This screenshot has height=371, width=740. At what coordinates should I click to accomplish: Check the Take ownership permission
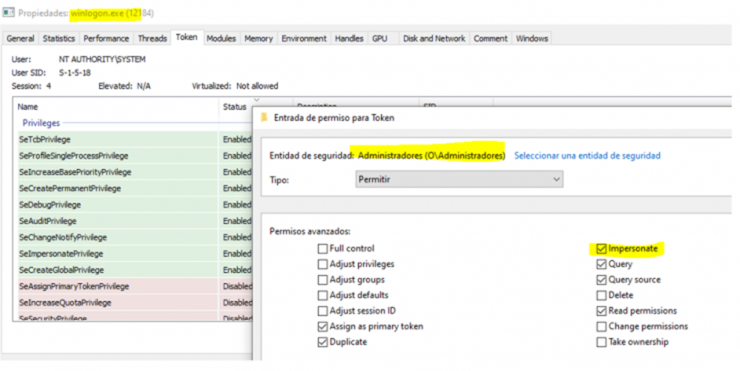point(601,342)
